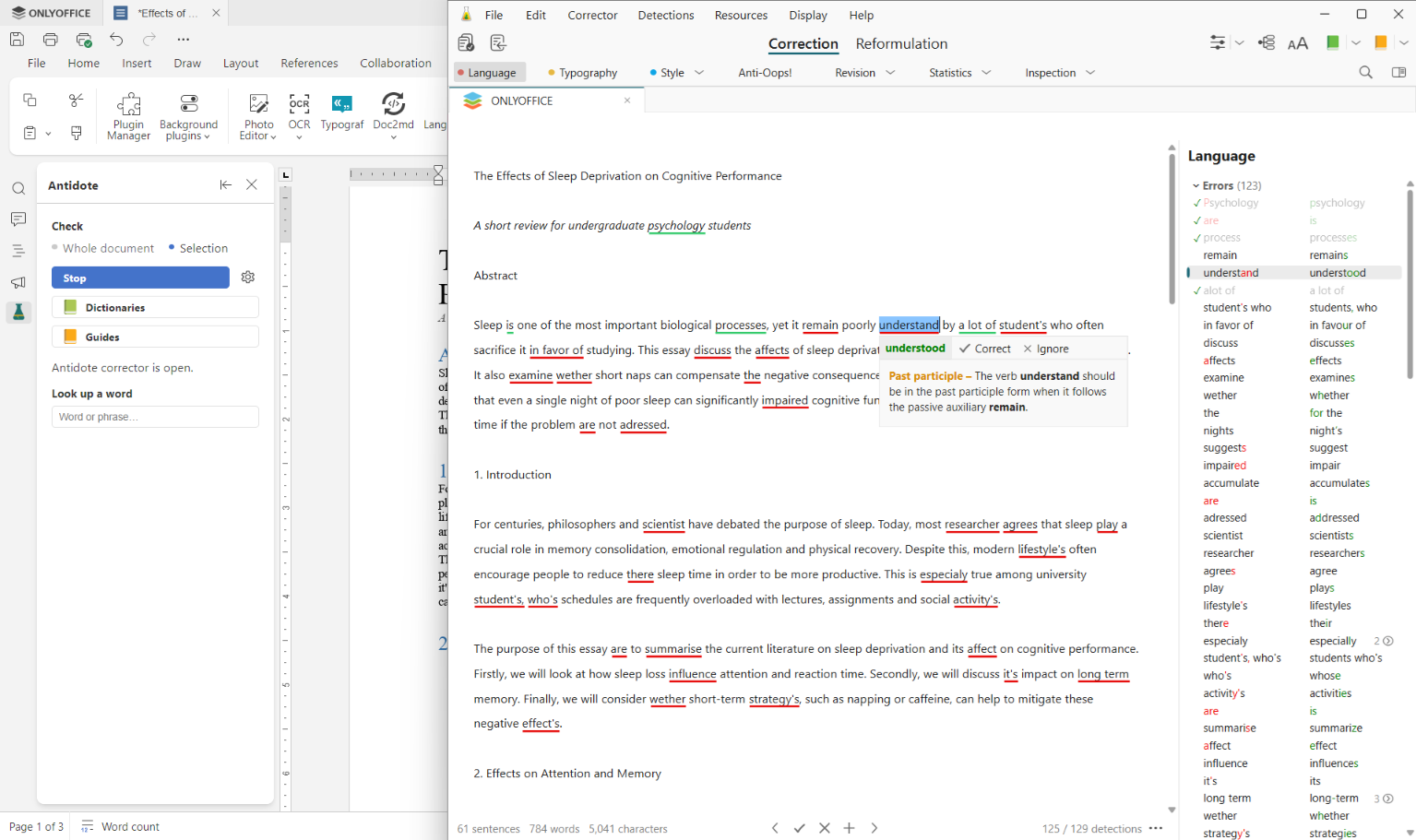Open the Feedback megaphone sidebar icon
Viewport: 1416px width, 840px height.
click(x=18, y=282)
